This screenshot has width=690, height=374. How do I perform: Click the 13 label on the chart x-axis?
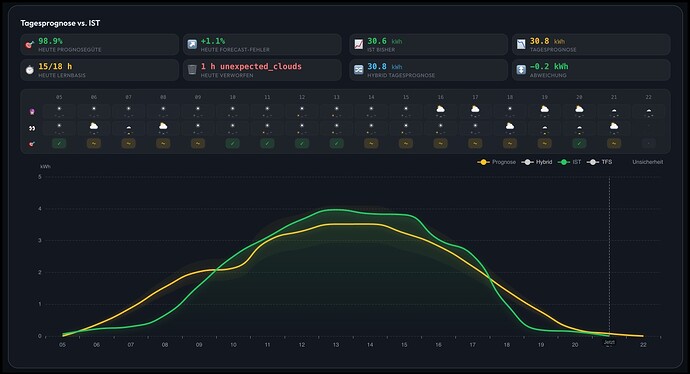pos(336,345)
